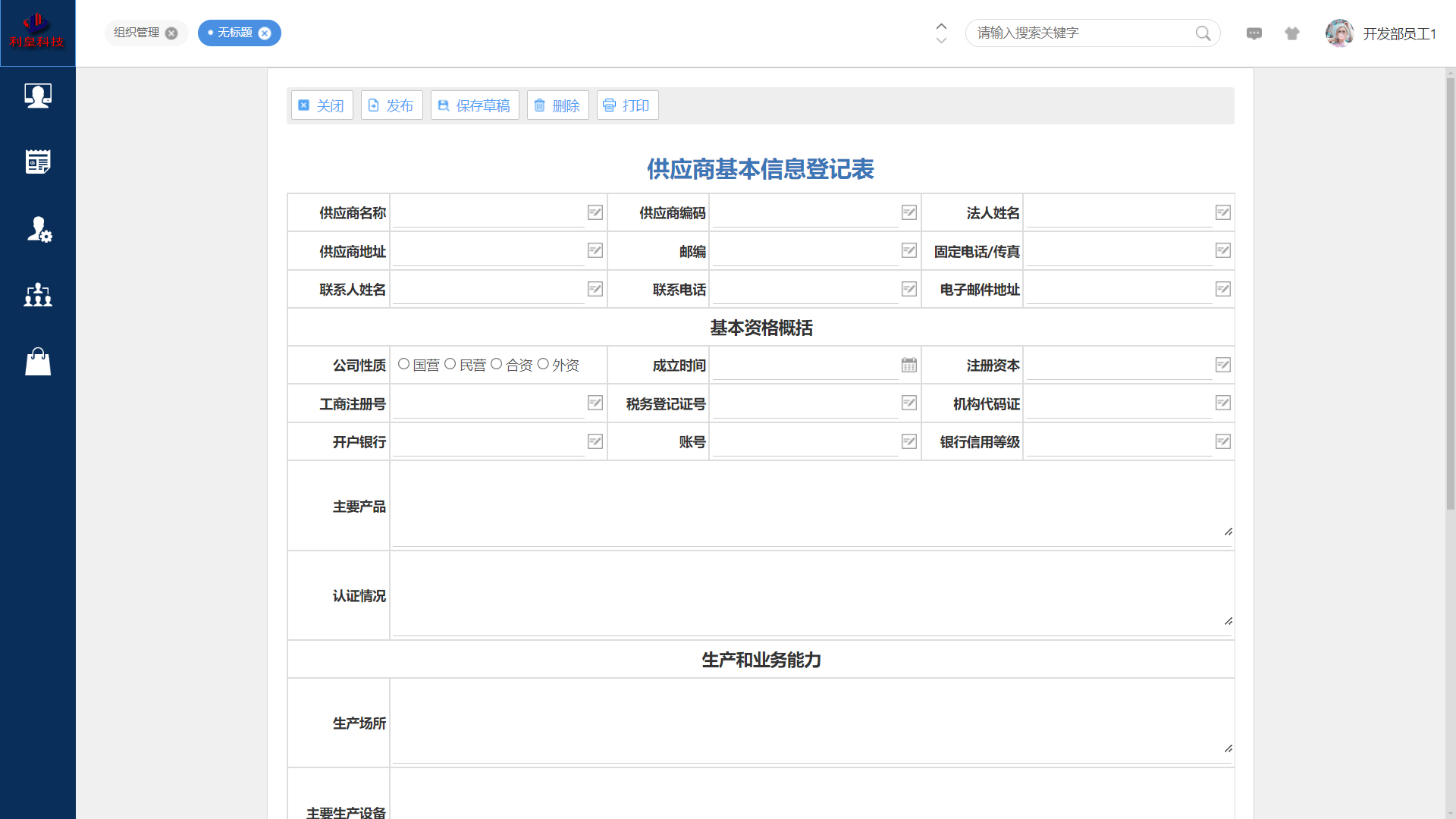Click the user avatar picture
This screenshot has height=819, width=1456.
point(1340,33)
